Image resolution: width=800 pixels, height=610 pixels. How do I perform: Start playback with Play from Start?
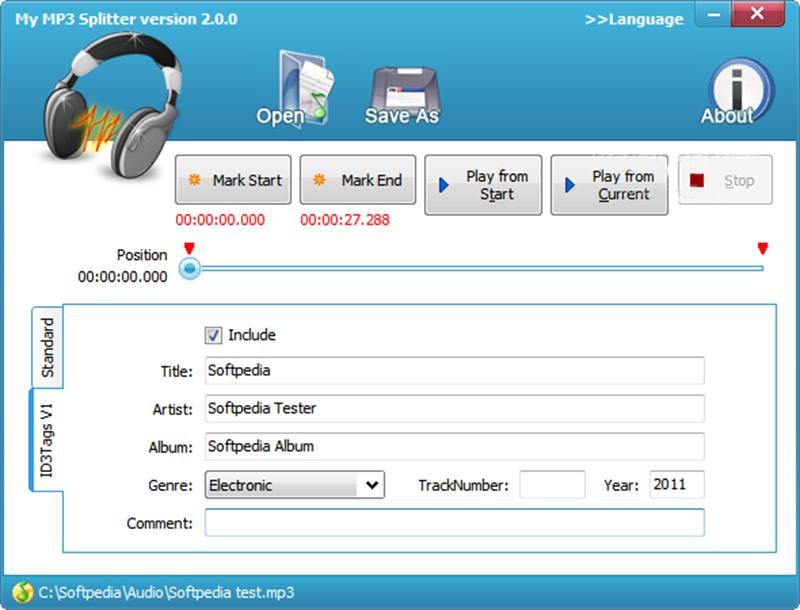pos(483,185)
